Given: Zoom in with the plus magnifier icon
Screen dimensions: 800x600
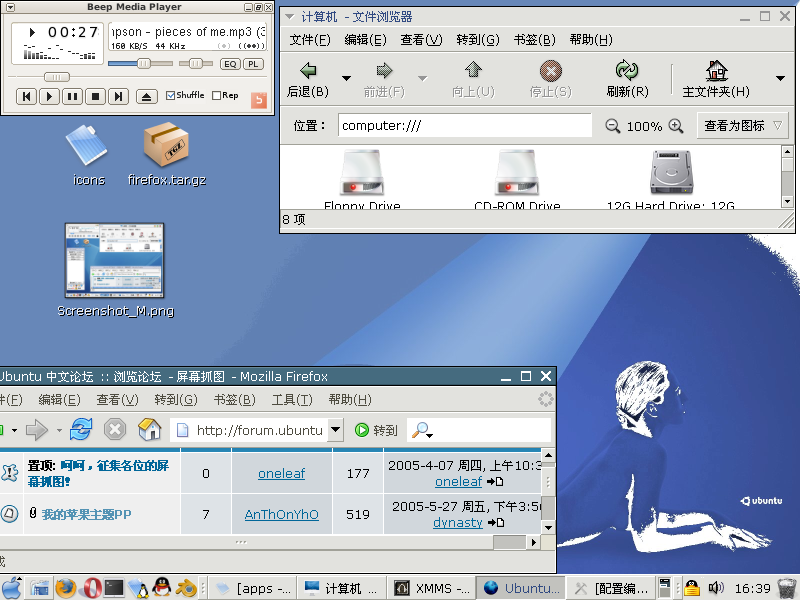Looking at the screenshot, I should (676, 126).
